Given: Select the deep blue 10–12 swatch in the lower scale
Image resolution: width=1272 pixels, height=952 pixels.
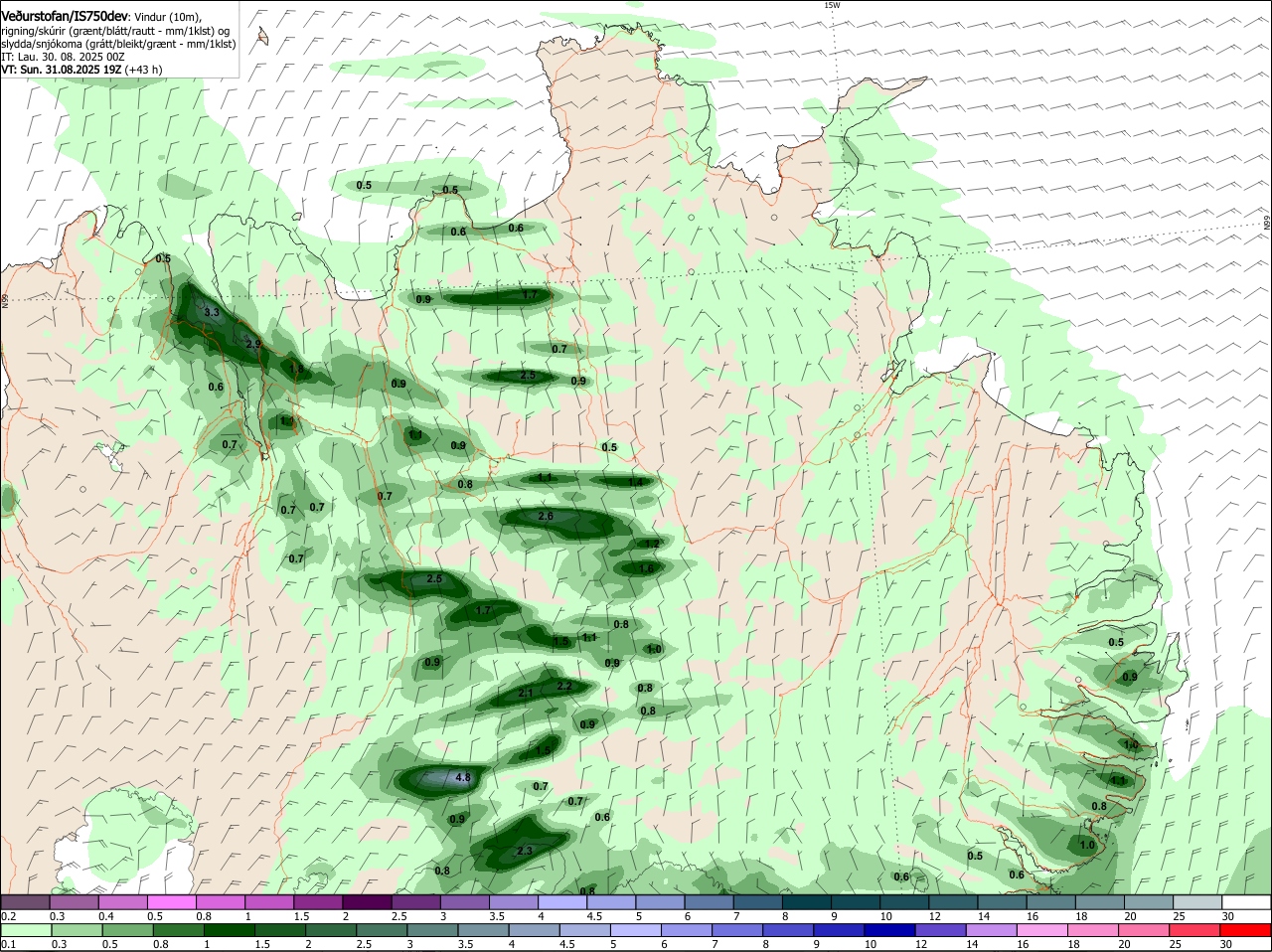Looking at the screenshot, I should point(889,929).
